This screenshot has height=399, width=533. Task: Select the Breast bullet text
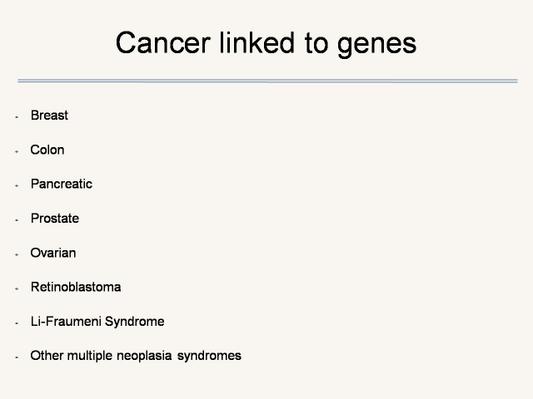coord(49,115)
